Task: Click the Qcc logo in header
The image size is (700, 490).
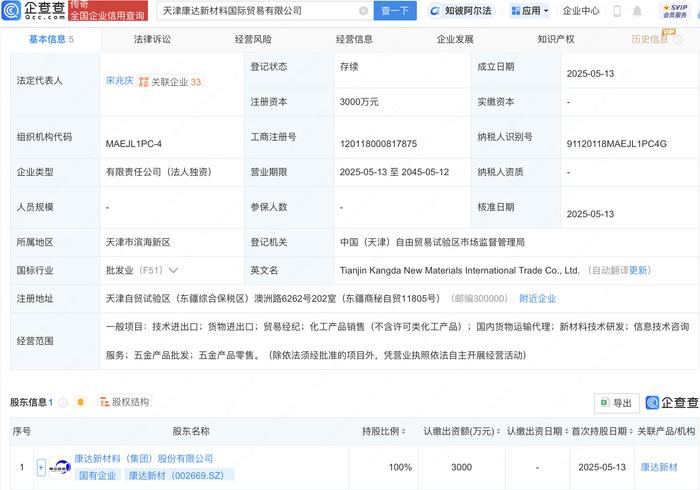Action: [33, 10]
